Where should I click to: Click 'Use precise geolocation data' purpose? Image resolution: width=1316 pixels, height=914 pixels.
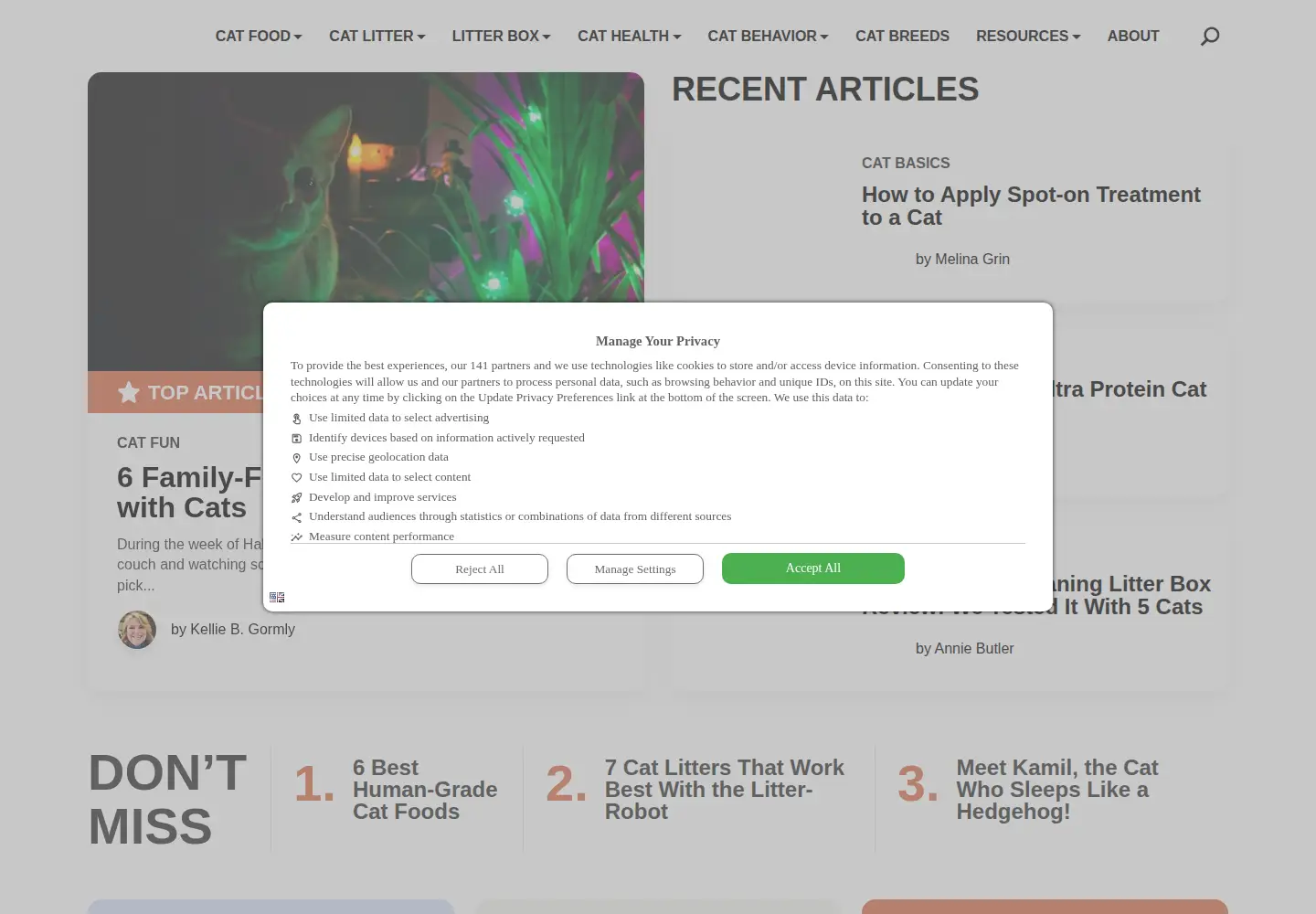(378, 457)
